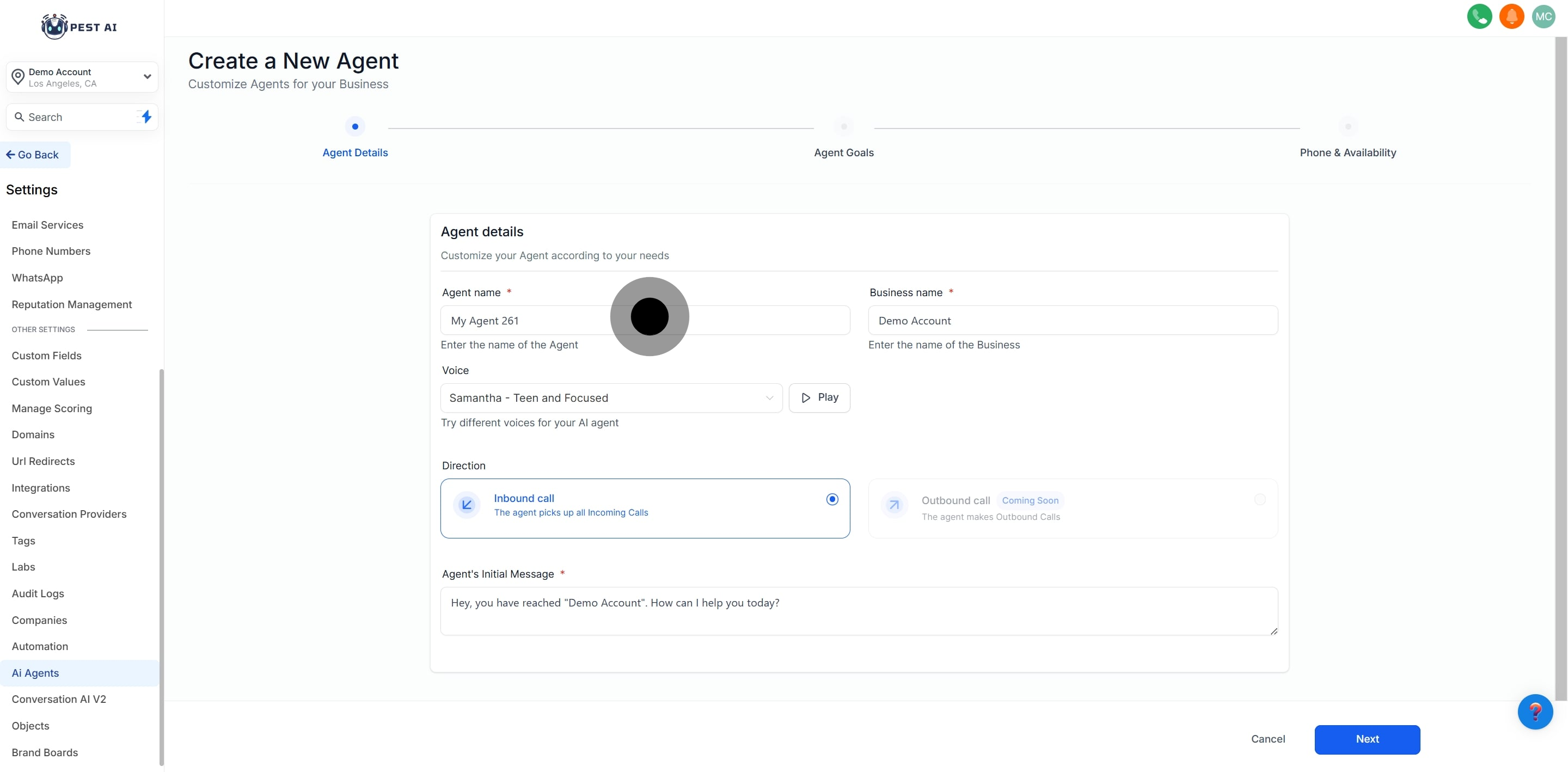Play the selected voice sample
Screen dimensions: 1568x772
tap(819, 397)
